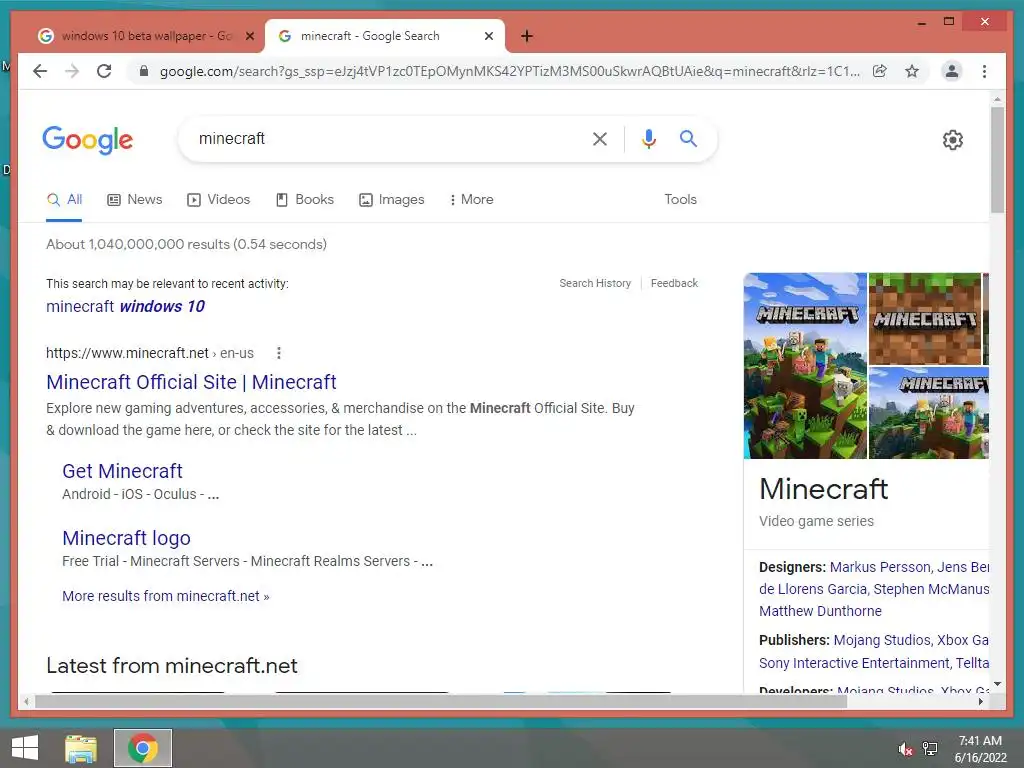The image size is (1024, 768).
Task: Open the Minecraft logo sitelink
Action: [126, 538]
